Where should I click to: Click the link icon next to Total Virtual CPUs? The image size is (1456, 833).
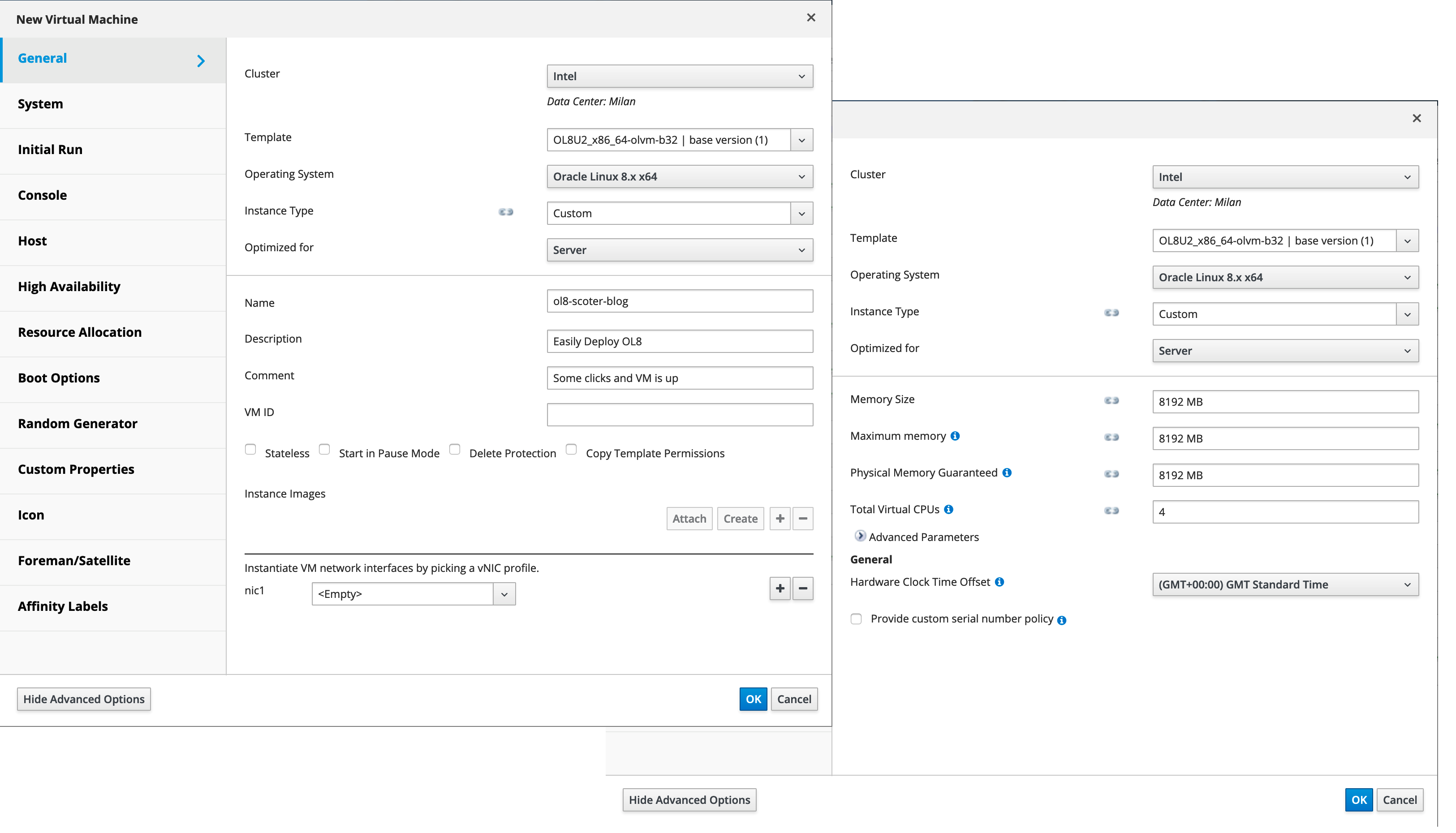(x=1111, y=511)
